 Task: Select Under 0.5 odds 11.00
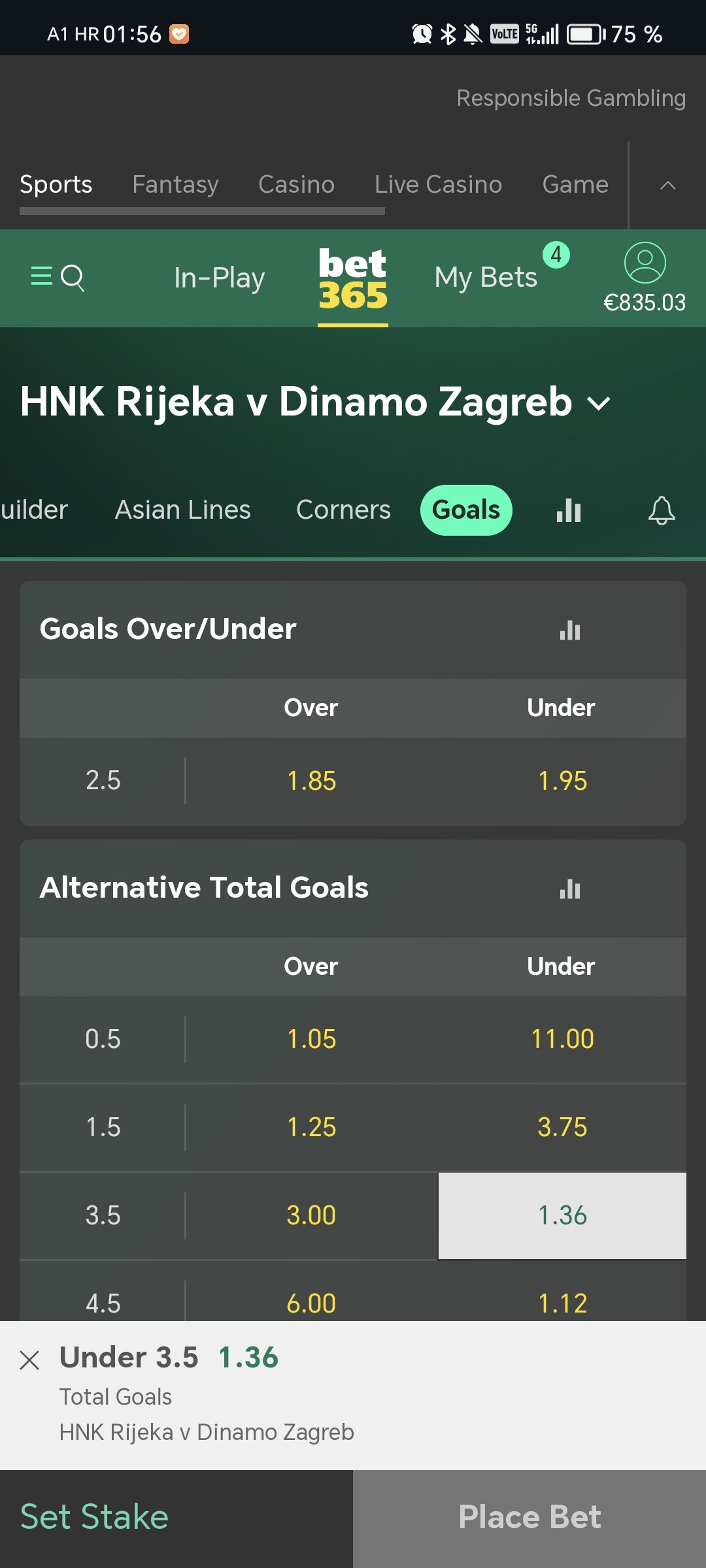(x=562, y=1039)
